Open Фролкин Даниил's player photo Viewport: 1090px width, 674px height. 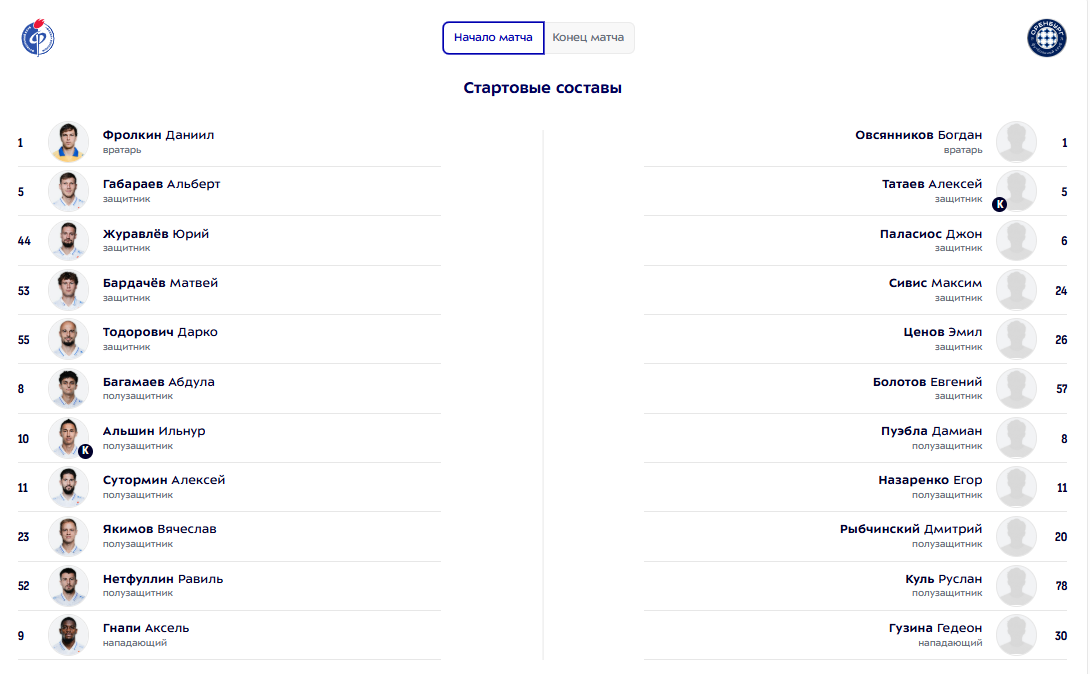pos(68,142)
